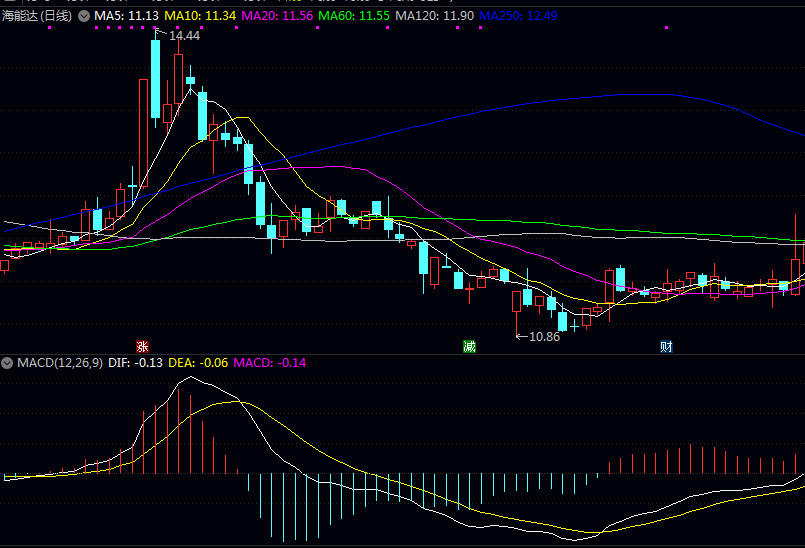Click the tallest red MACD histogram bar
The width and height of the screenshot is (805, 548).
coord(178,430)
